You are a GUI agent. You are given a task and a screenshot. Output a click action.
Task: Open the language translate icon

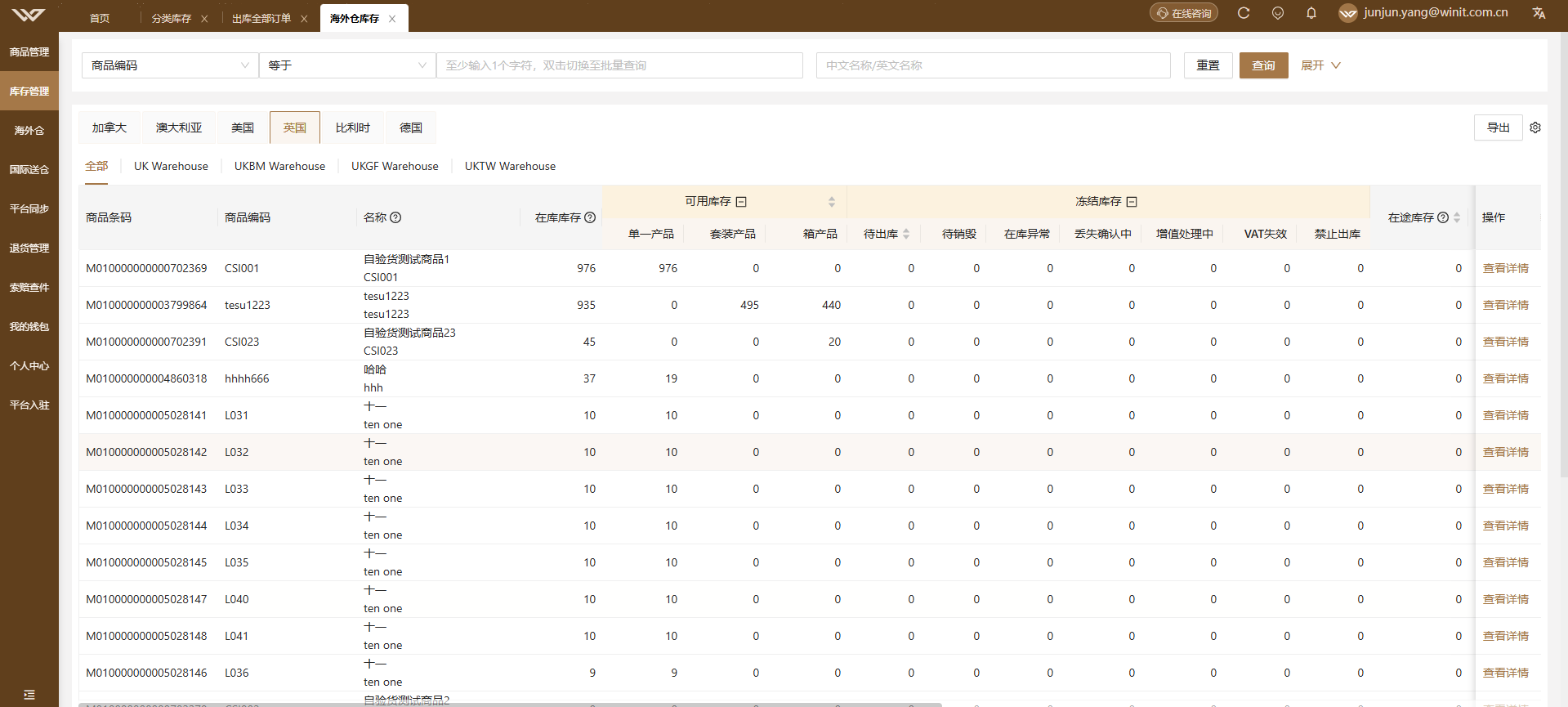[x=1539, y=13]
